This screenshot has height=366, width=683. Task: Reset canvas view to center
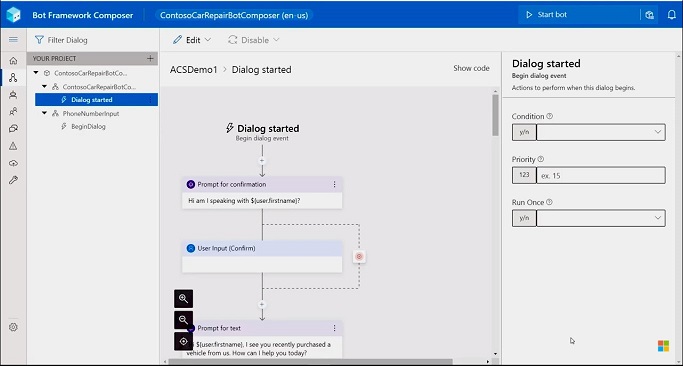click(183, 342)
